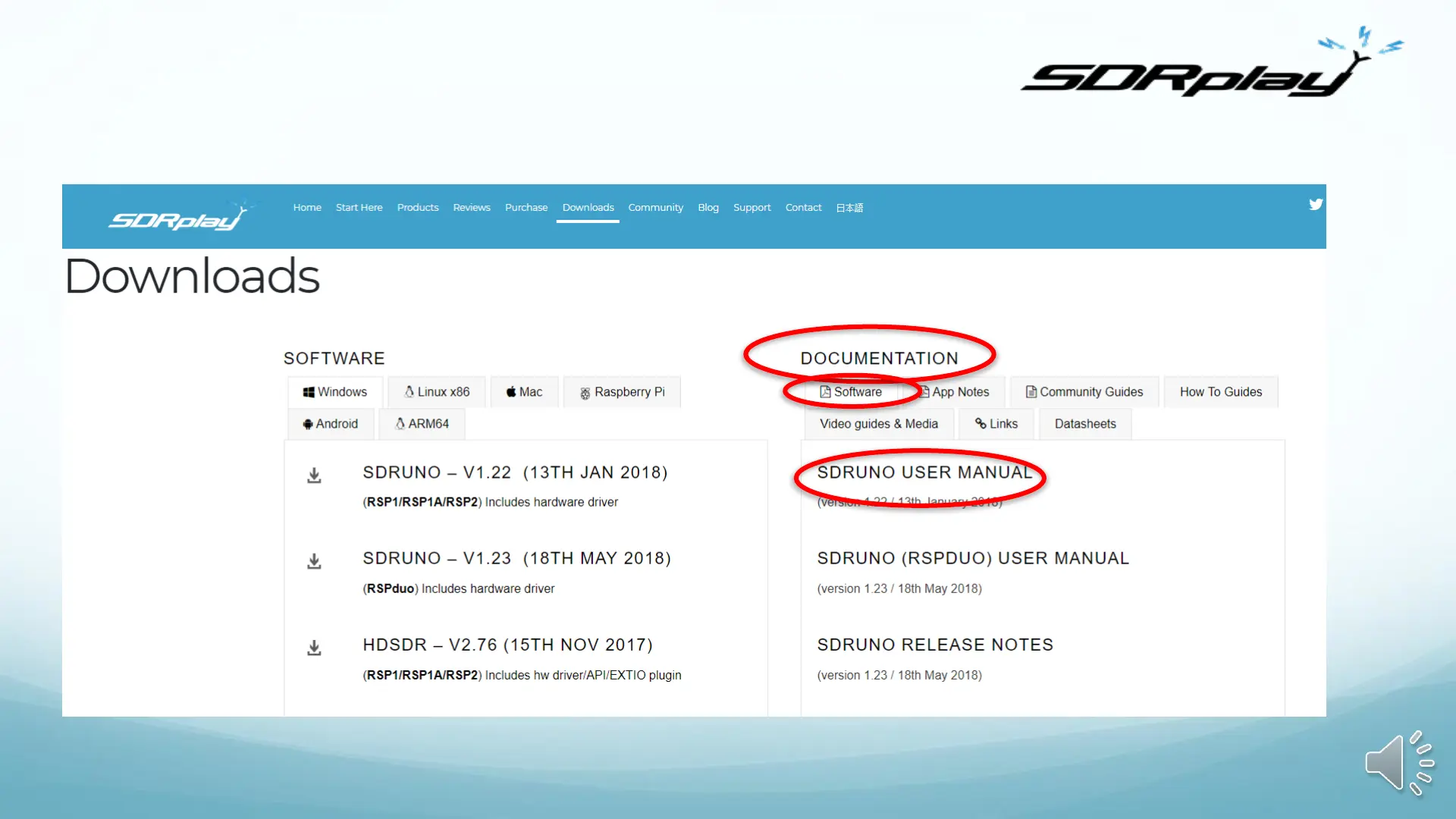The image size is (1456, 819).
Task: Click the Twitter bird icon
Action: point(1315,204)
